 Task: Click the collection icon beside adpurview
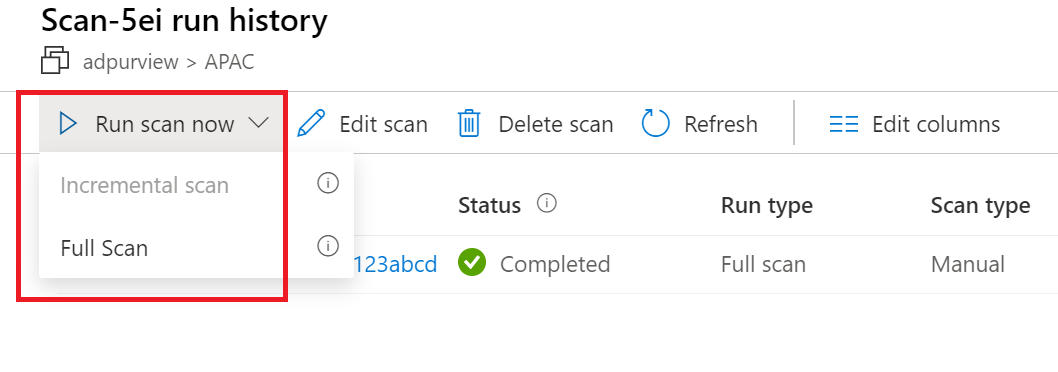click(55, 60)
